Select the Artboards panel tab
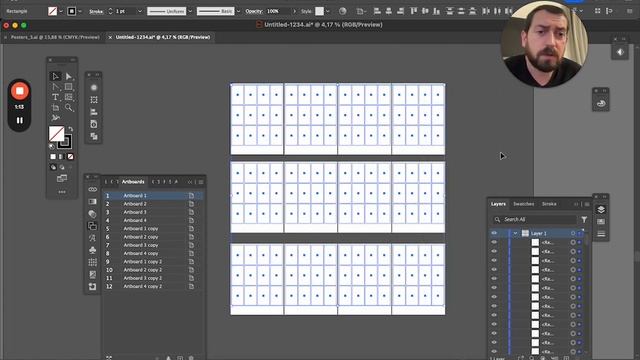Viewport: 640px width, 360px height. 133,182
